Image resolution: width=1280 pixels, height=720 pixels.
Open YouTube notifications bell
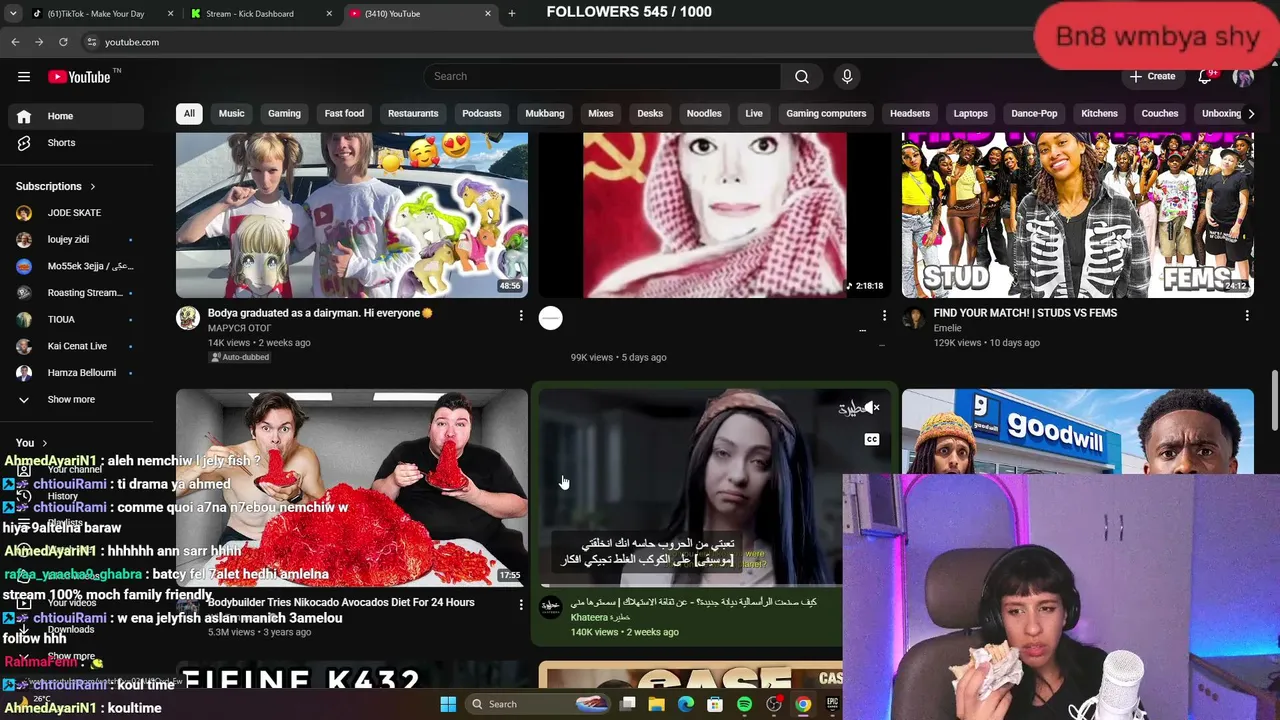point(1205,76)
